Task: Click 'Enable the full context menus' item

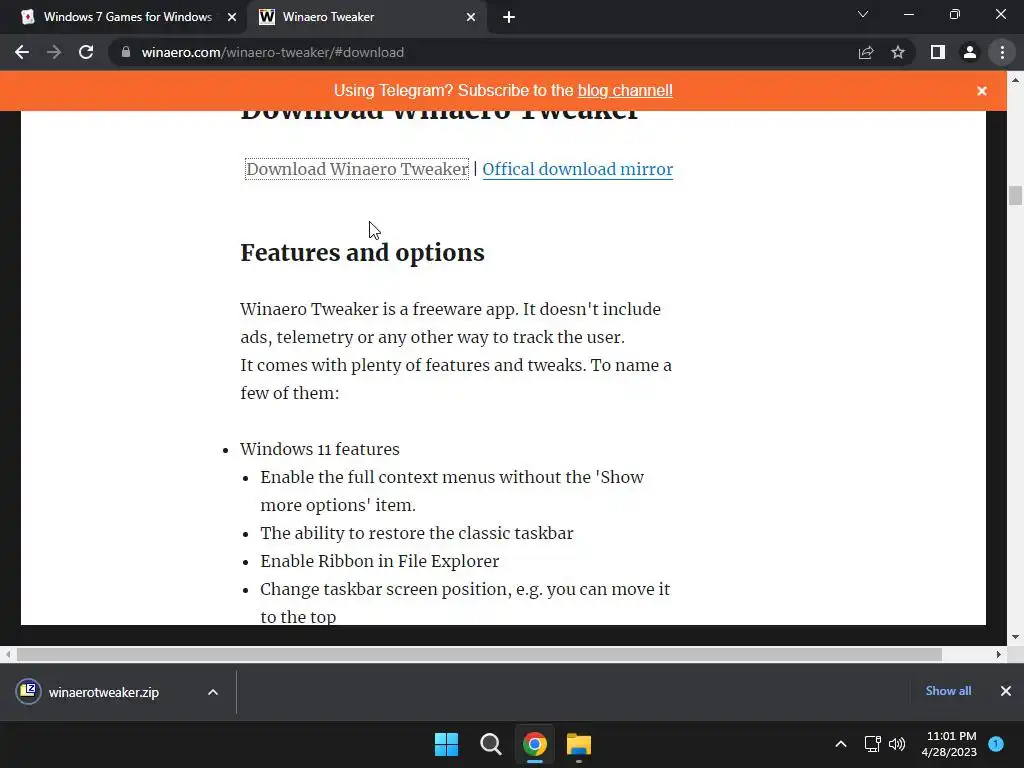Action: 452,491
